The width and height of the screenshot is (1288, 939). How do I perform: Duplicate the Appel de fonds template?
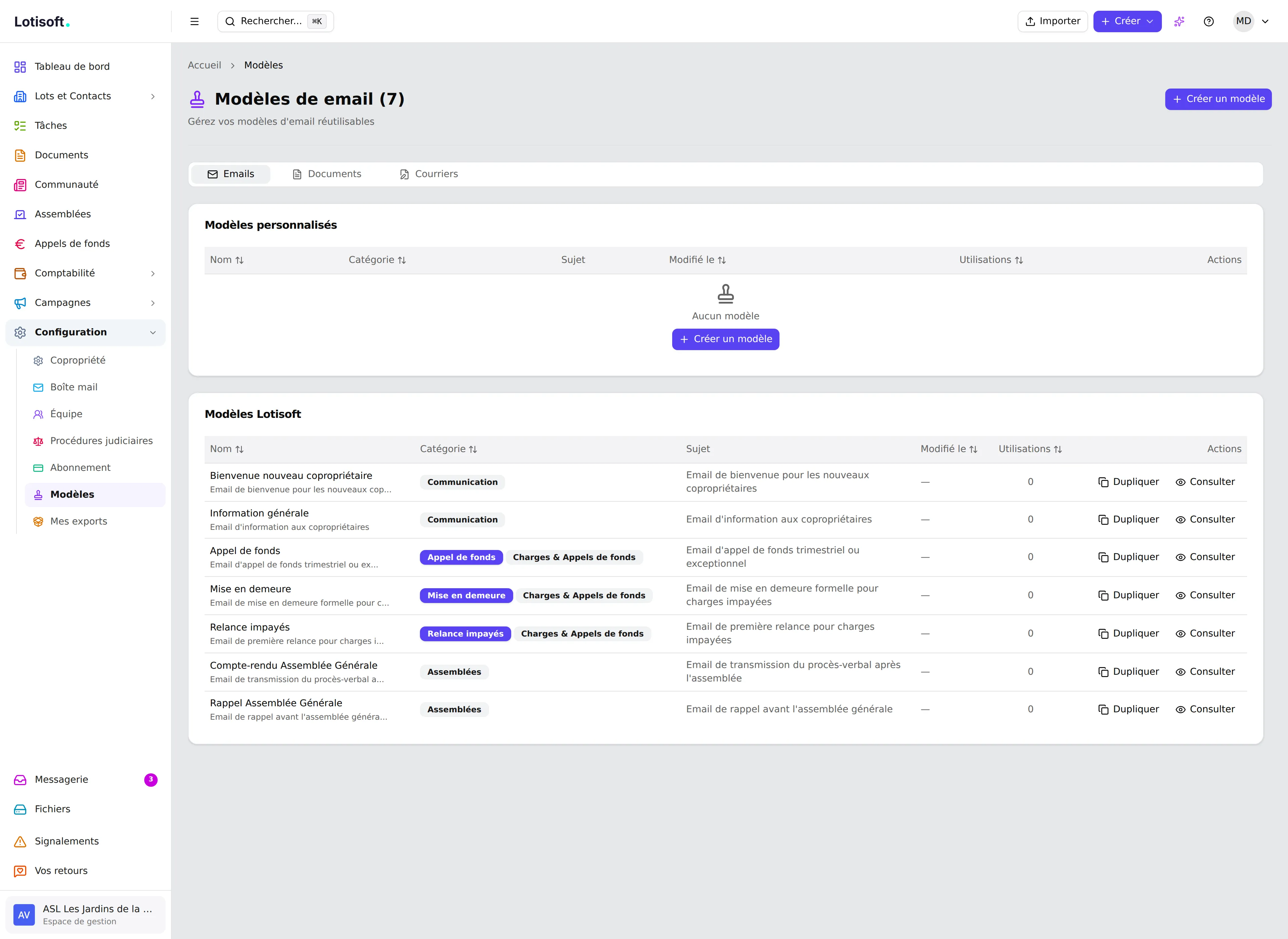click(1128, 557)
